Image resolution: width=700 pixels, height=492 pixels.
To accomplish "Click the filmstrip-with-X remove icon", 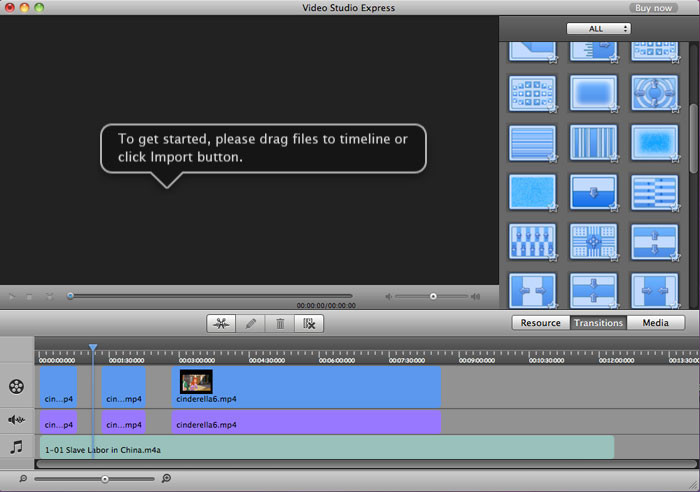I will (x=309, y=323).
